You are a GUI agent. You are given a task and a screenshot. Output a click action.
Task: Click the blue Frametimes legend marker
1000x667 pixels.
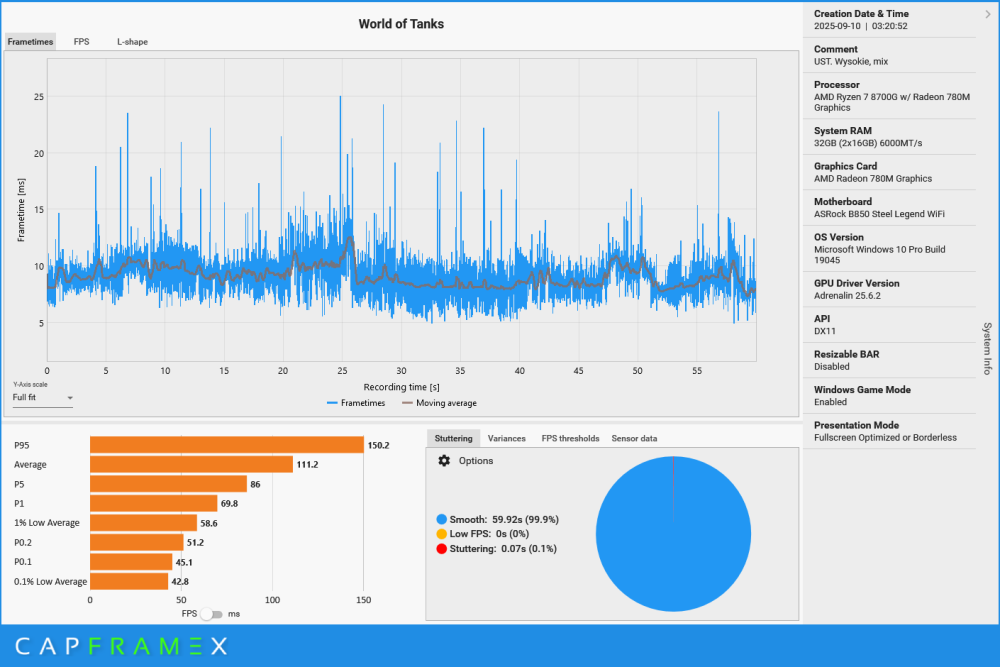(332, 403)
